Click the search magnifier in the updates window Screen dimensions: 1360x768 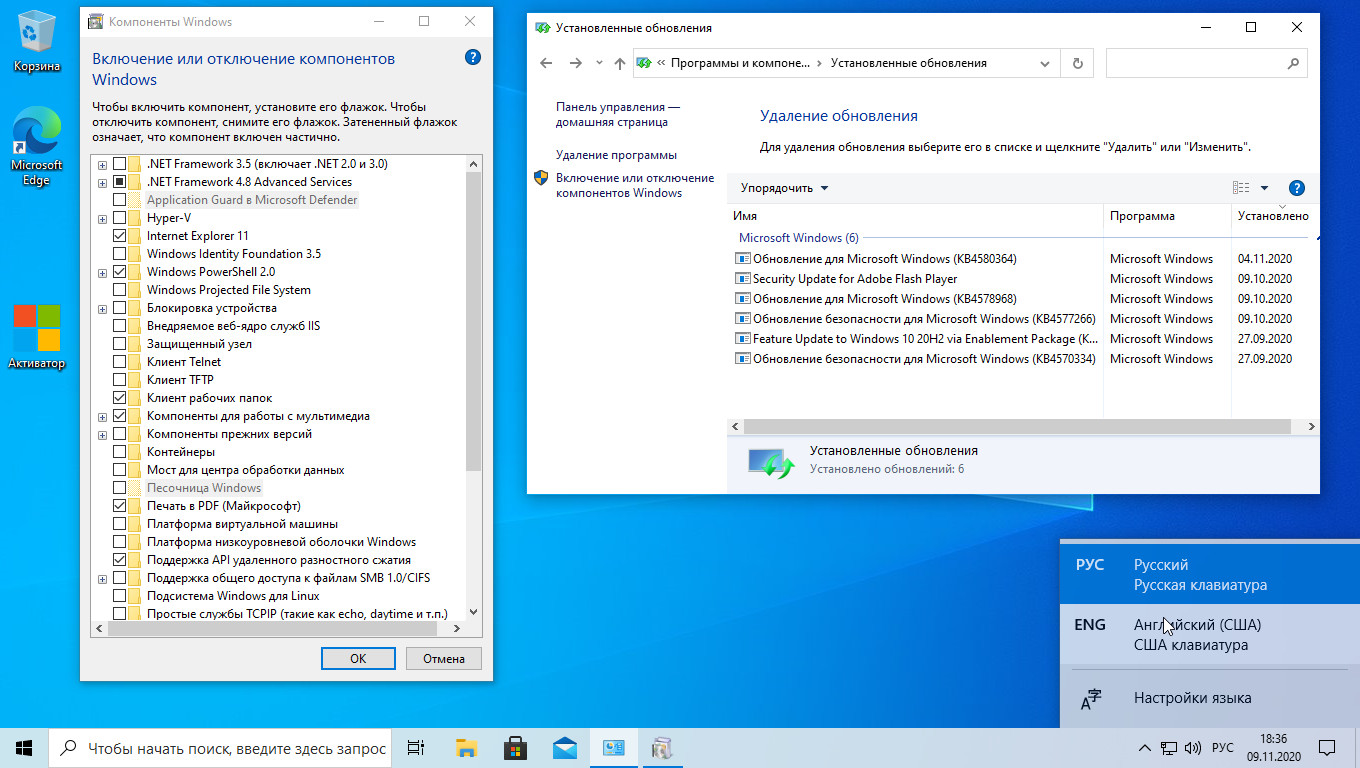point(1292,63)
